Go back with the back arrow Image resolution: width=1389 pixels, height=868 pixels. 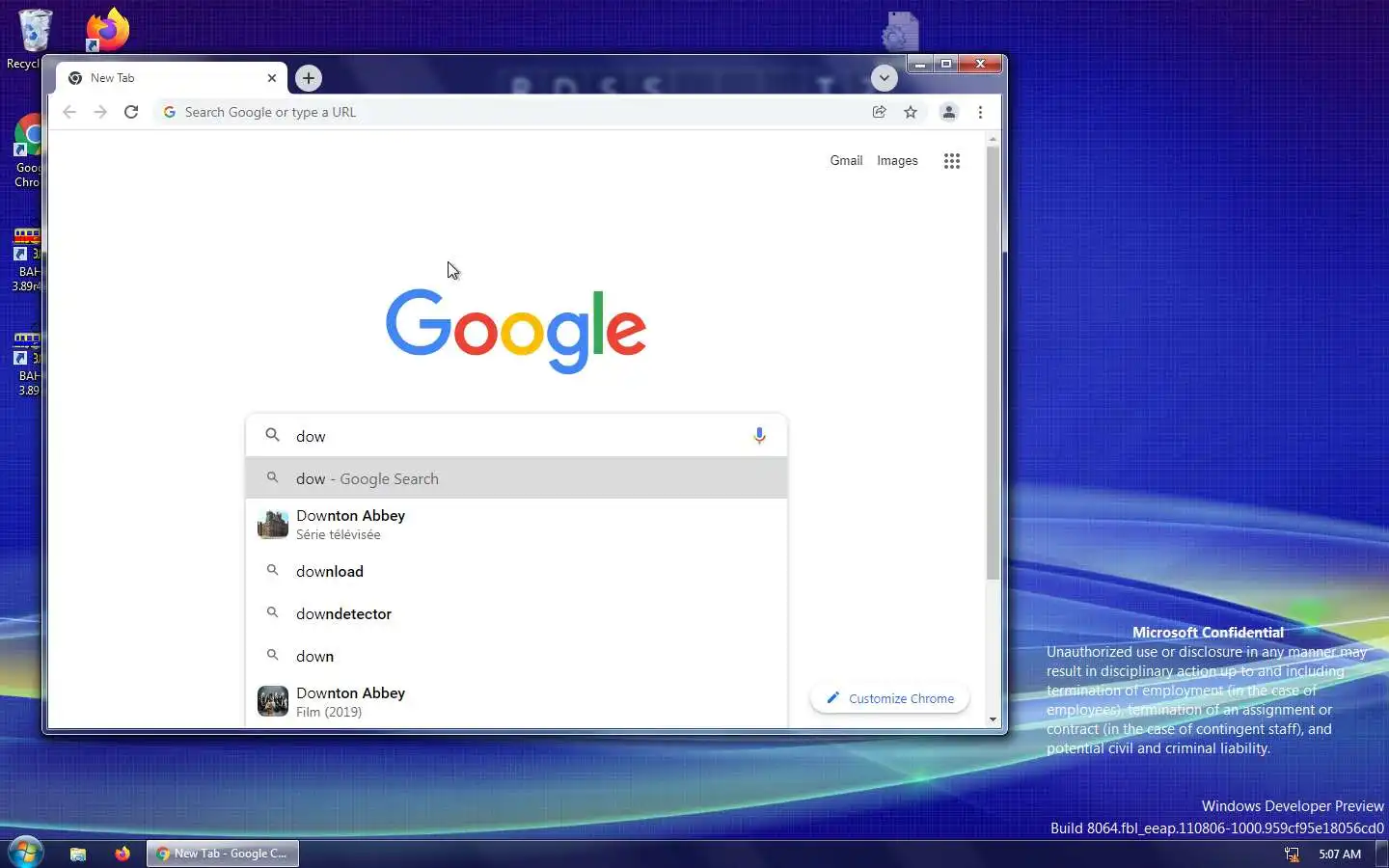coord(69,112)
